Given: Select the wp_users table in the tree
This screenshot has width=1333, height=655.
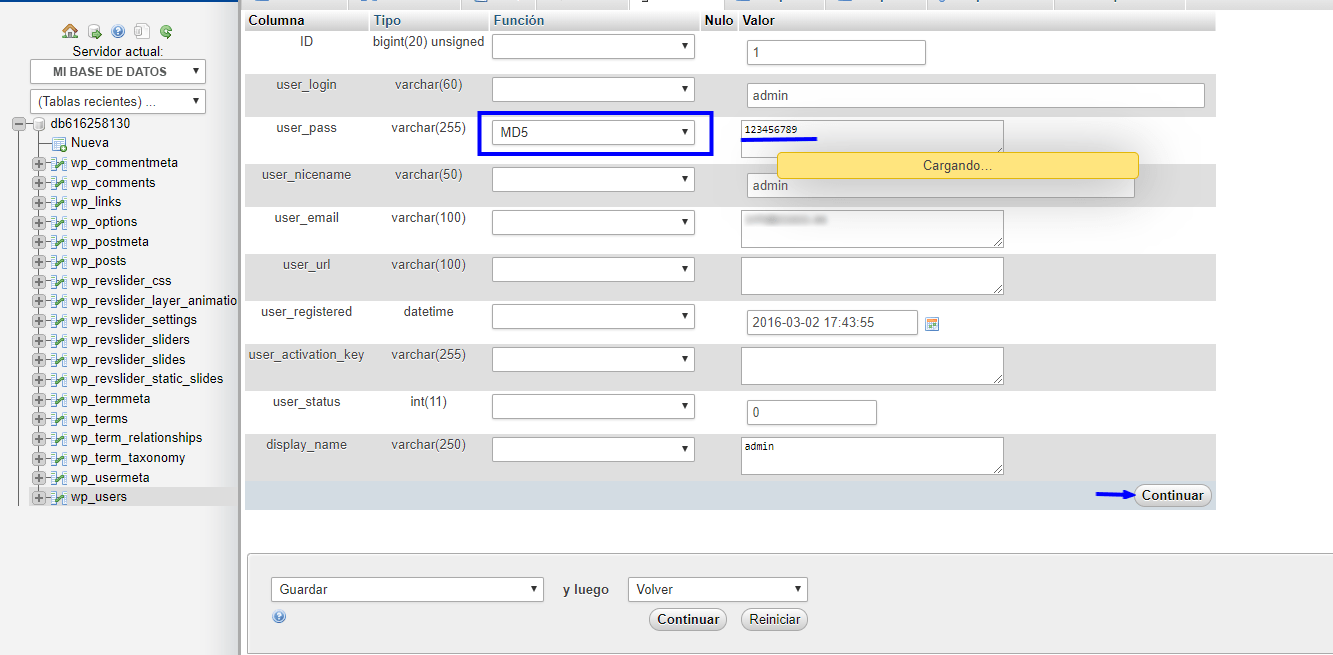Looking at the screenshot, I should point(98,497).
